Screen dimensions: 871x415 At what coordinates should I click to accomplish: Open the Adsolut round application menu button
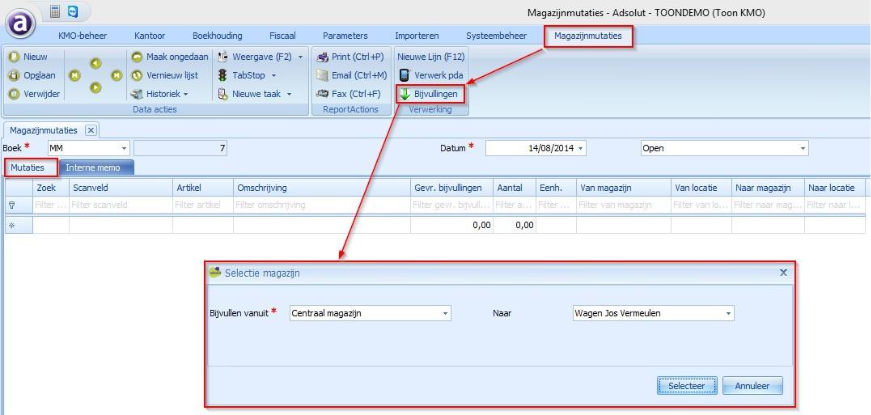[x=22, y=24]
